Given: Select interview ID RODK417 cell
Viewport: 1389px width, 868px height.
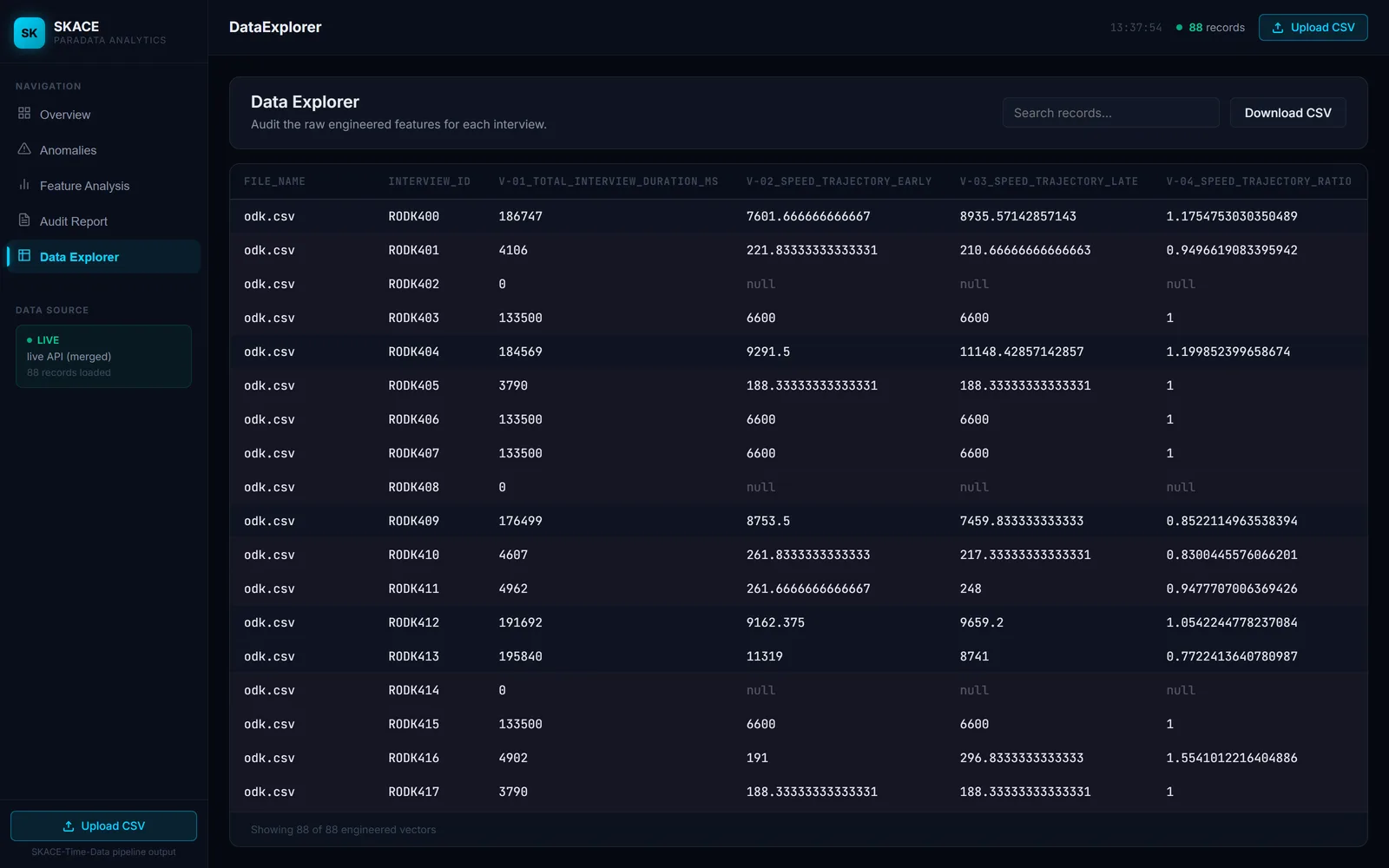Looking at the screenshot, I should click(413, 792).
